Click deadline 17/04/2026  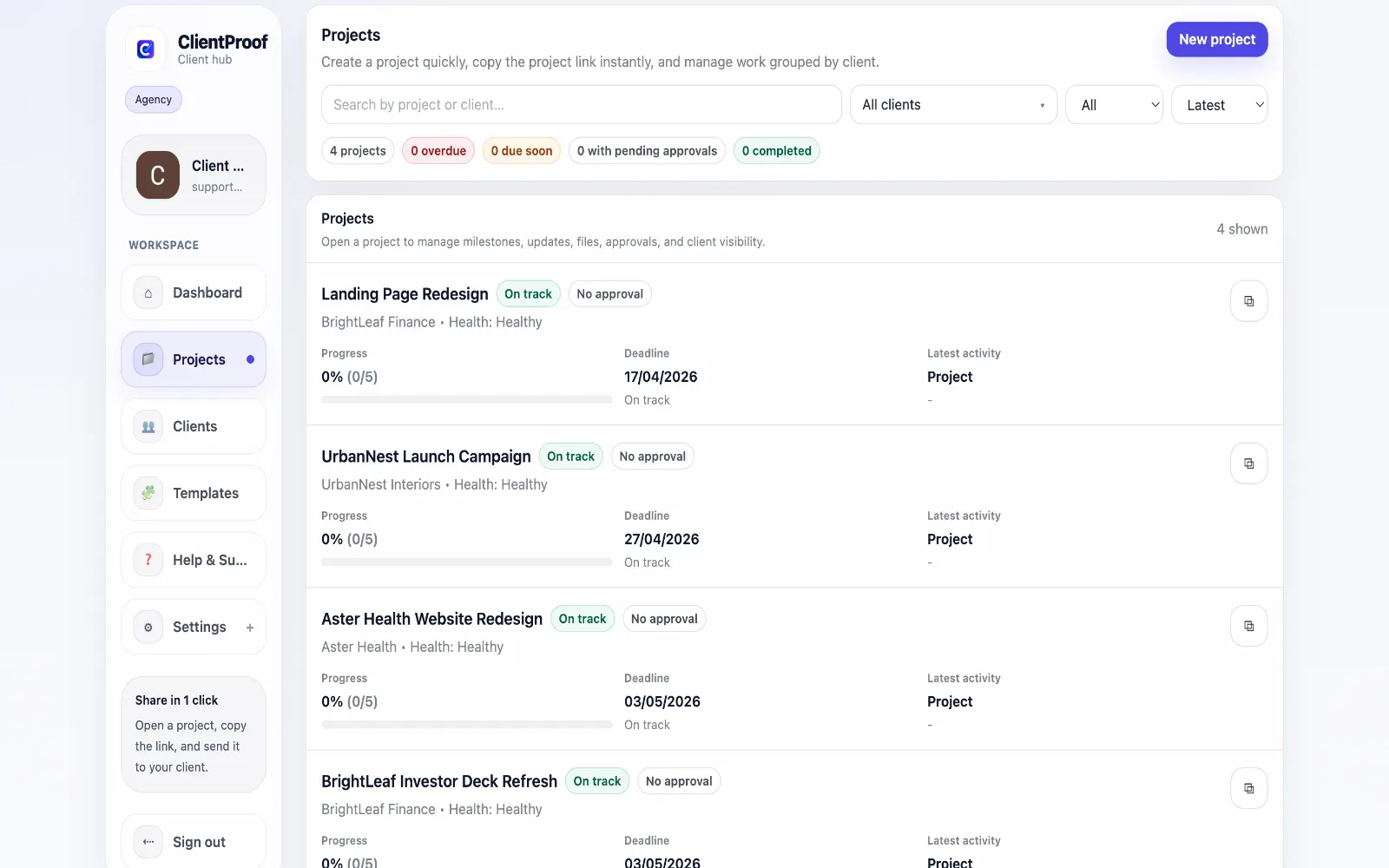click(661, 378)
